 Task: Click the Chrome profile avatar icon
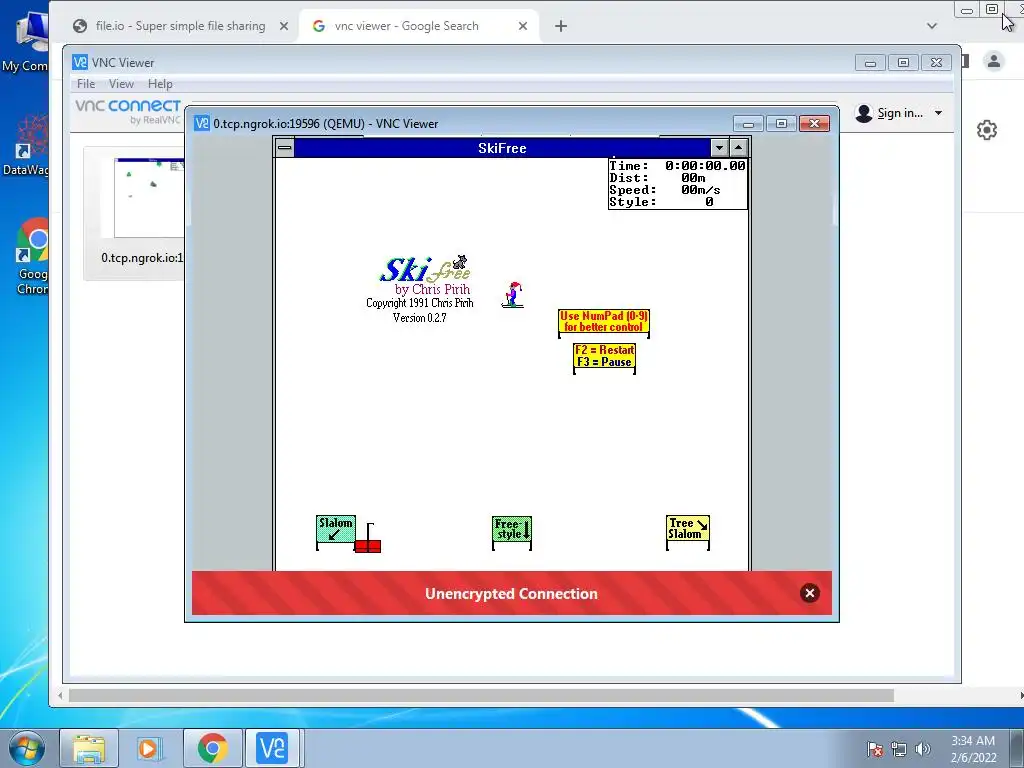pos(994,61)
